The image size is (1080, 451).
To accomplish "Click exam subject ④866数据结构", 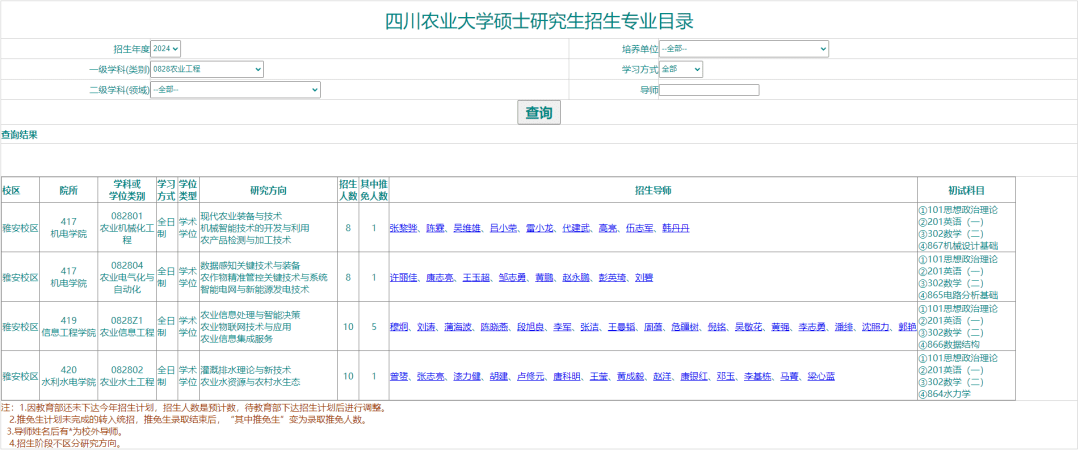I will point(949,344).
